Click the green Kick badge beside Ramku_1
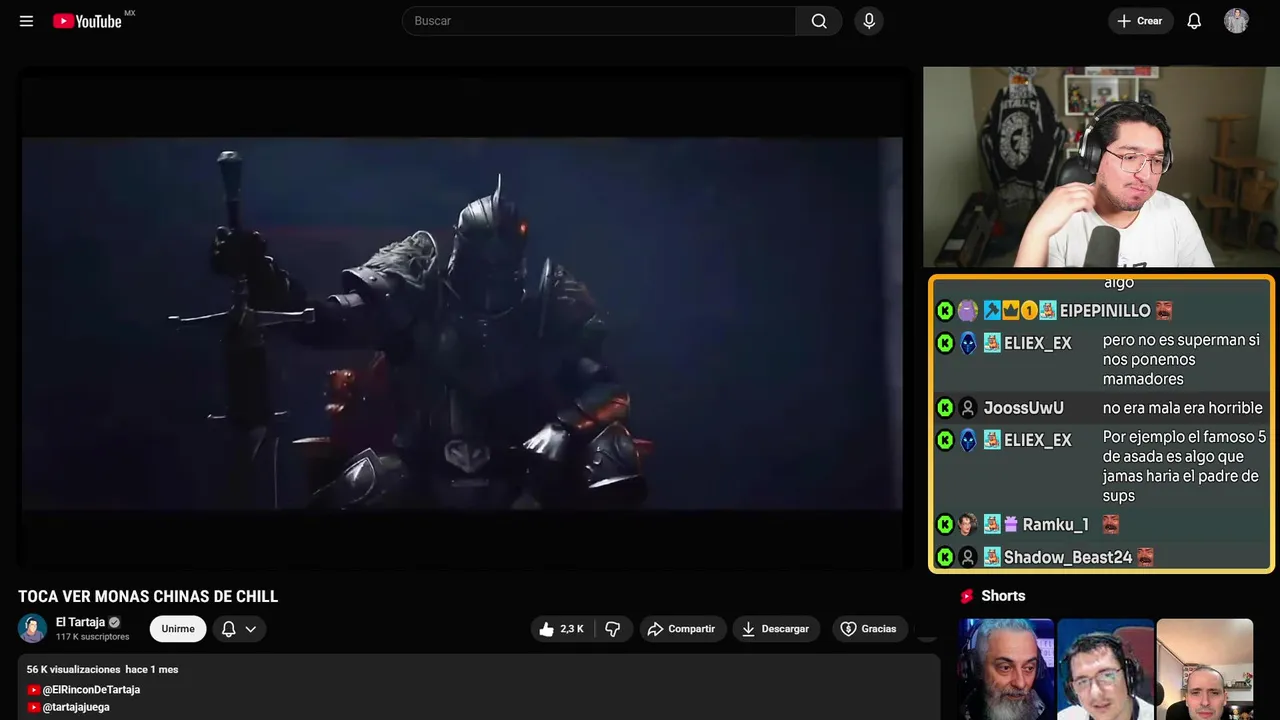 click(x=945, y=525)
